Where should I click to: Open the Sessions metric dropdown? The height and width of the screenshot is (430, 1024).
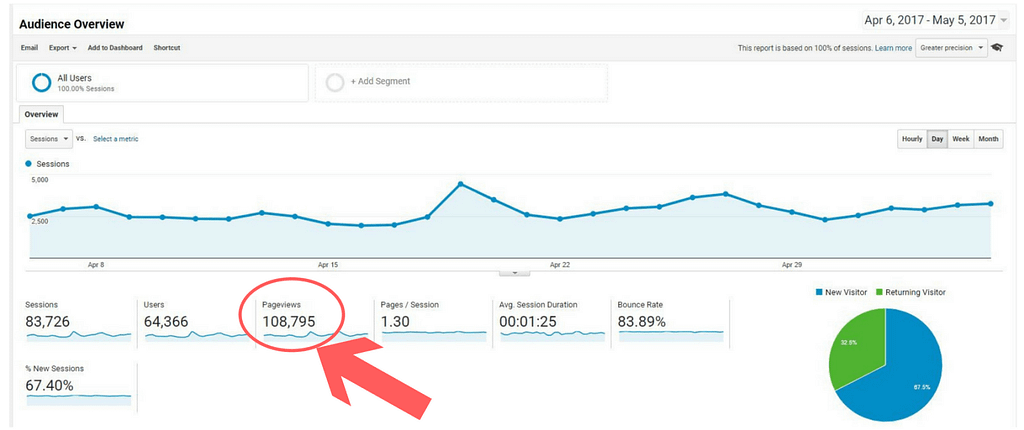(48, 139)
